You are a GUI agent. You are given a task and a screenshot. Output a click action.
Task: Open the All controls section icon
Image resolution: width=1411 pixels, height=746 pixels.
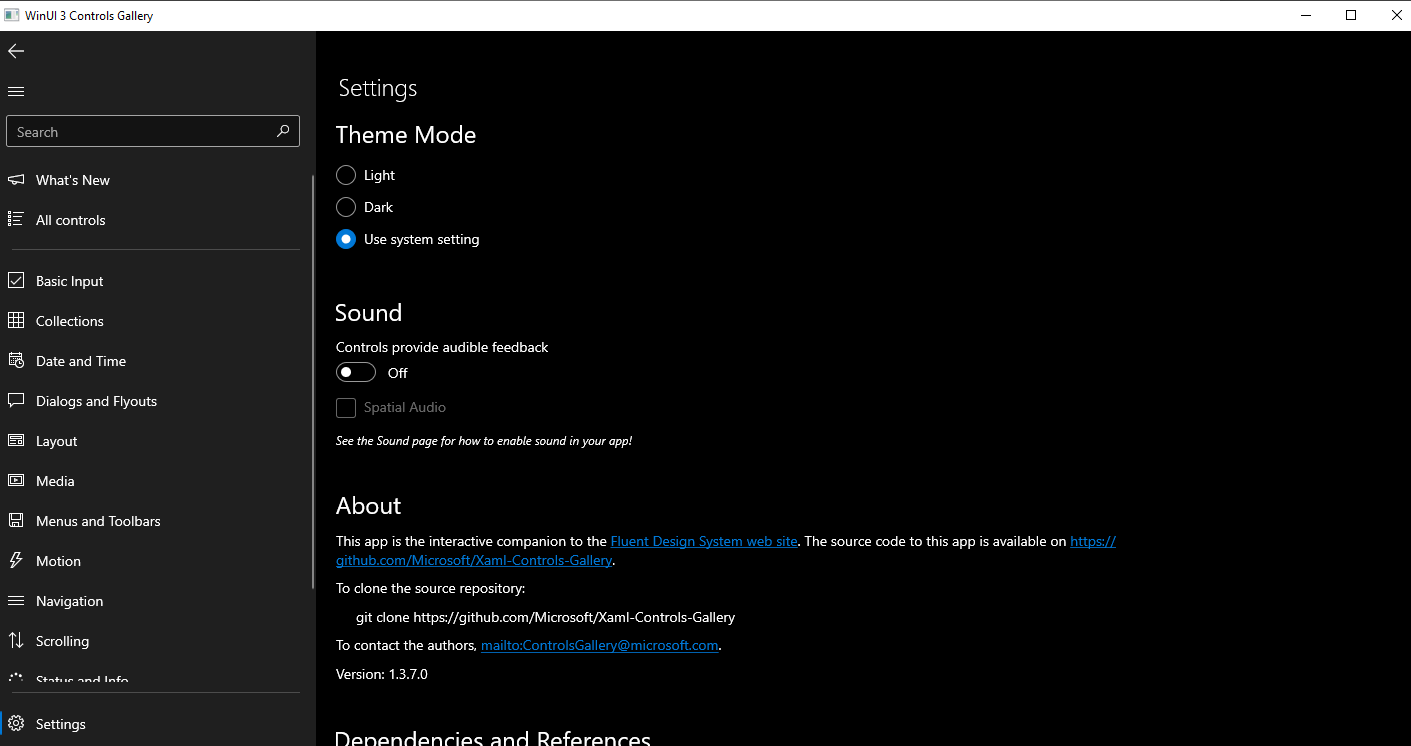[15, 220]
